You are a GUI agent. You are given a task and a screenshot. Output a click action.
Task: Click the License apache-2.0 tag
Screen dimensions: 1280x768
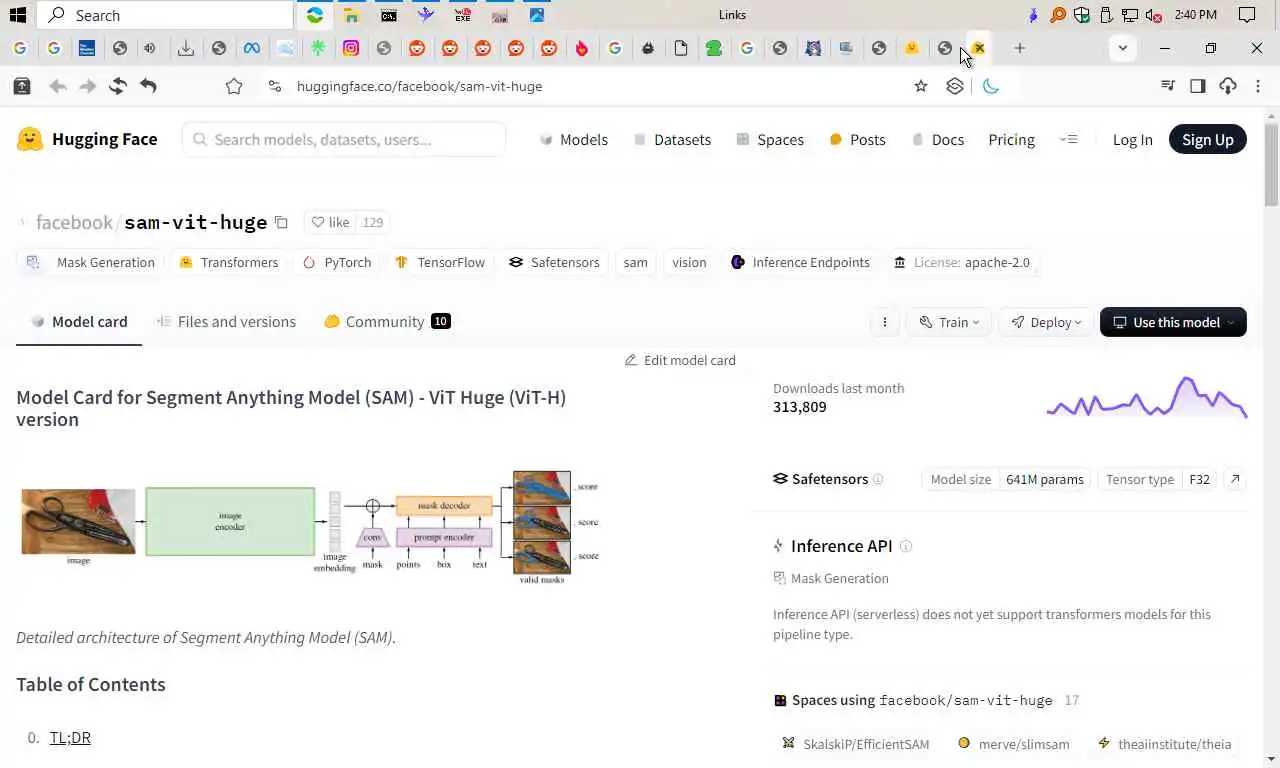[x=962, y=262]
